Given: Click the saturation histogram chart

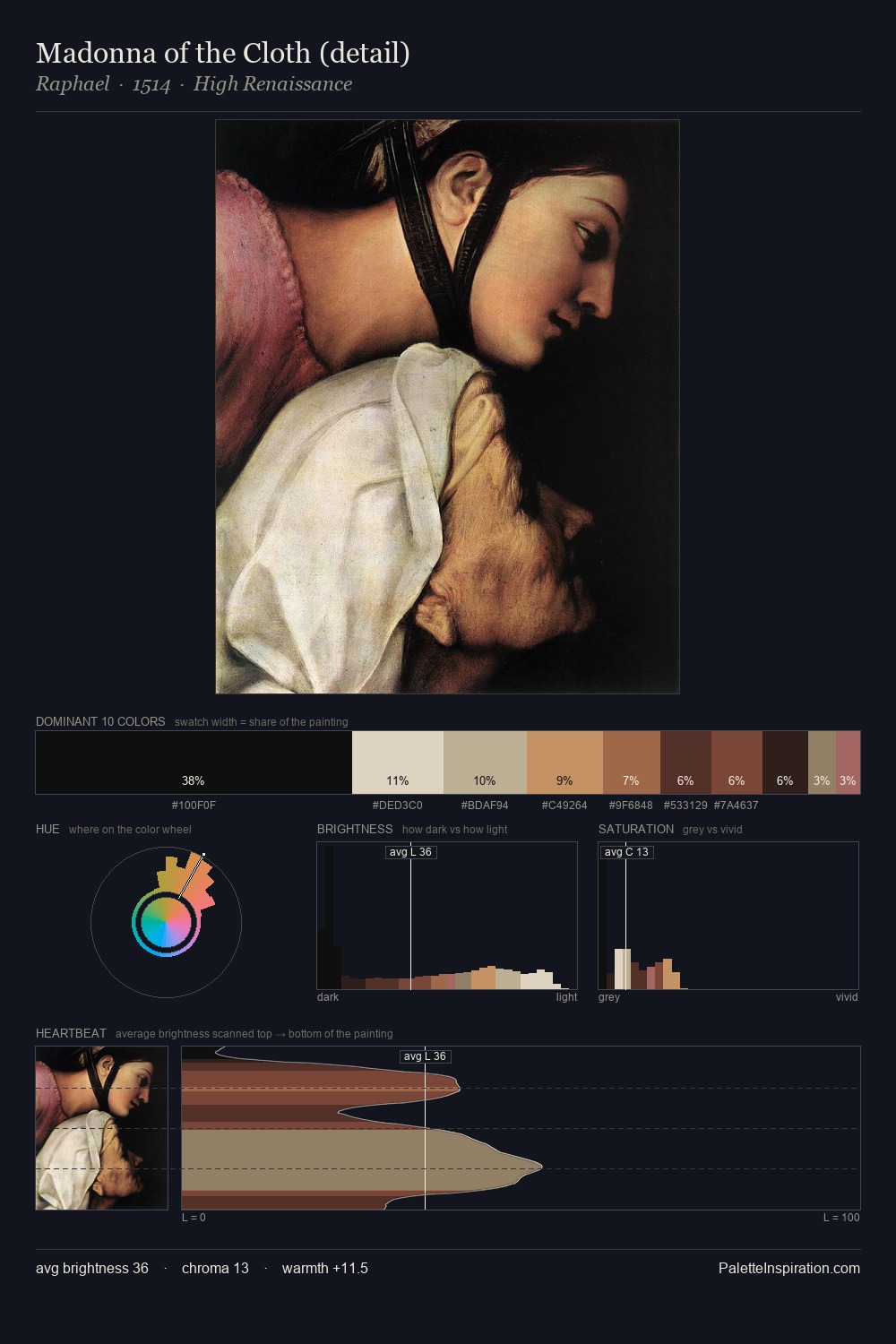Looking at the screenshot, I should tap(728, 916).
